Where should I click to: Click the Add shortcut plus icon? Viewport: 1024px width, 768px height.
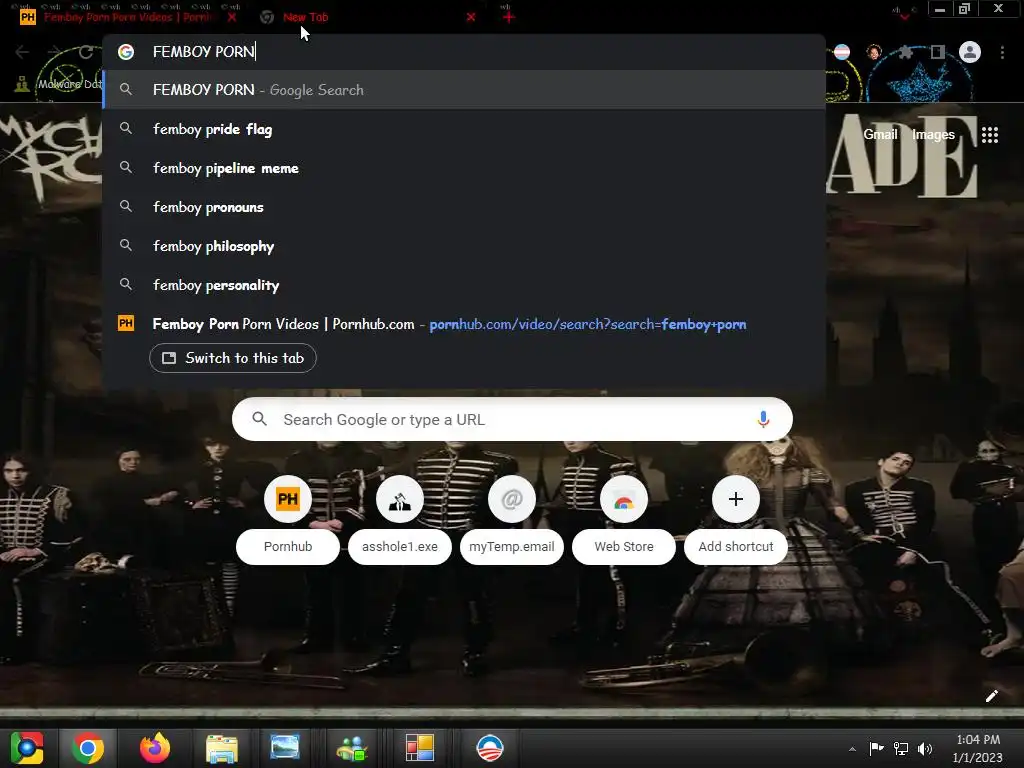coord(735,500)
